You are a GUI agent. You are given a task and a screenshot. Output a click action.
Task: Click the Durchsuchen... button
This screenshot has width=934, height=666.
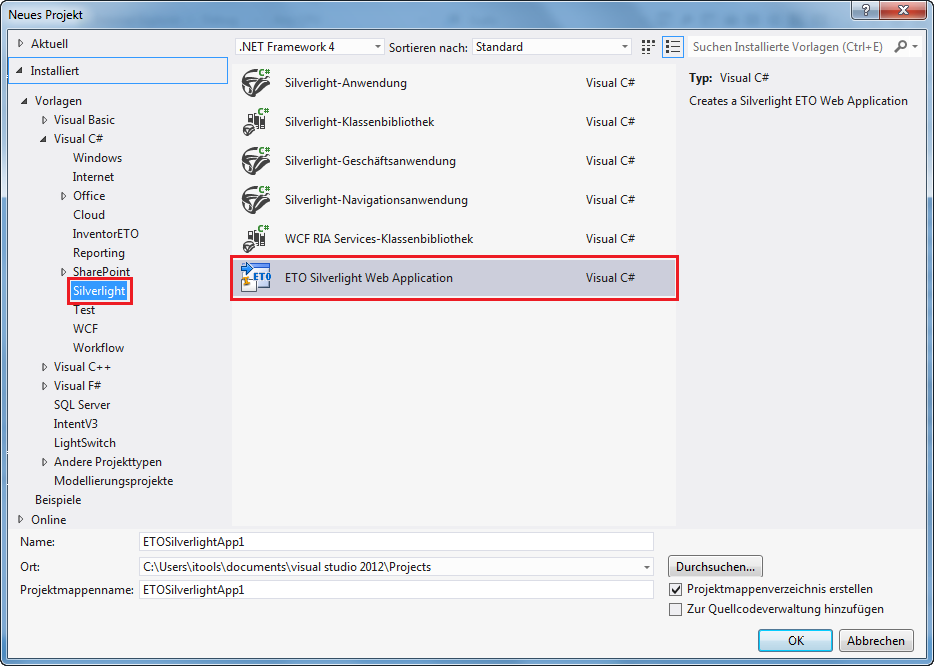pos(715,567)
